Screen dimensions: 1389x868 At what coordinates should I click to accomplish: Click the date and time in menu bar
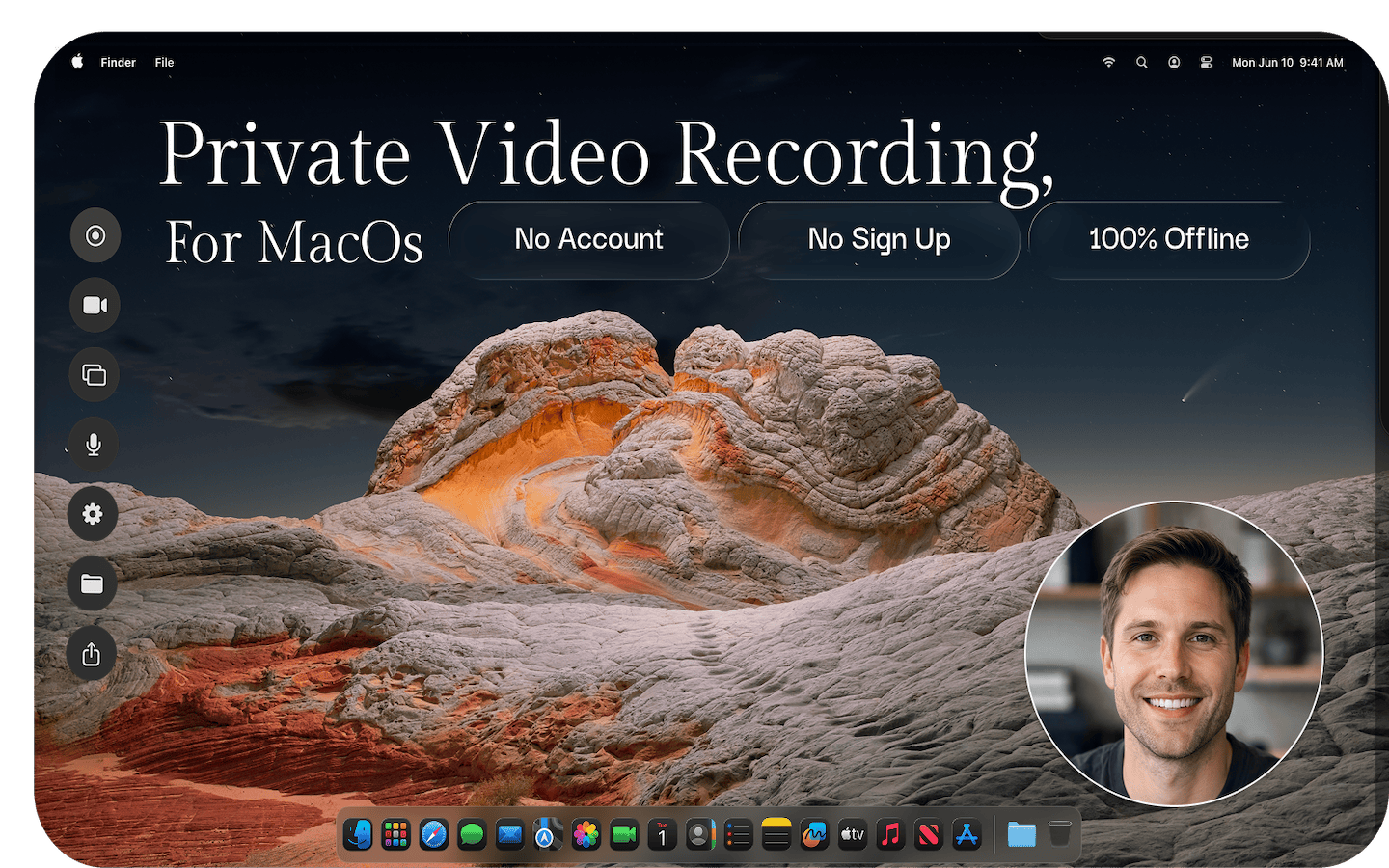(1288, 63)
